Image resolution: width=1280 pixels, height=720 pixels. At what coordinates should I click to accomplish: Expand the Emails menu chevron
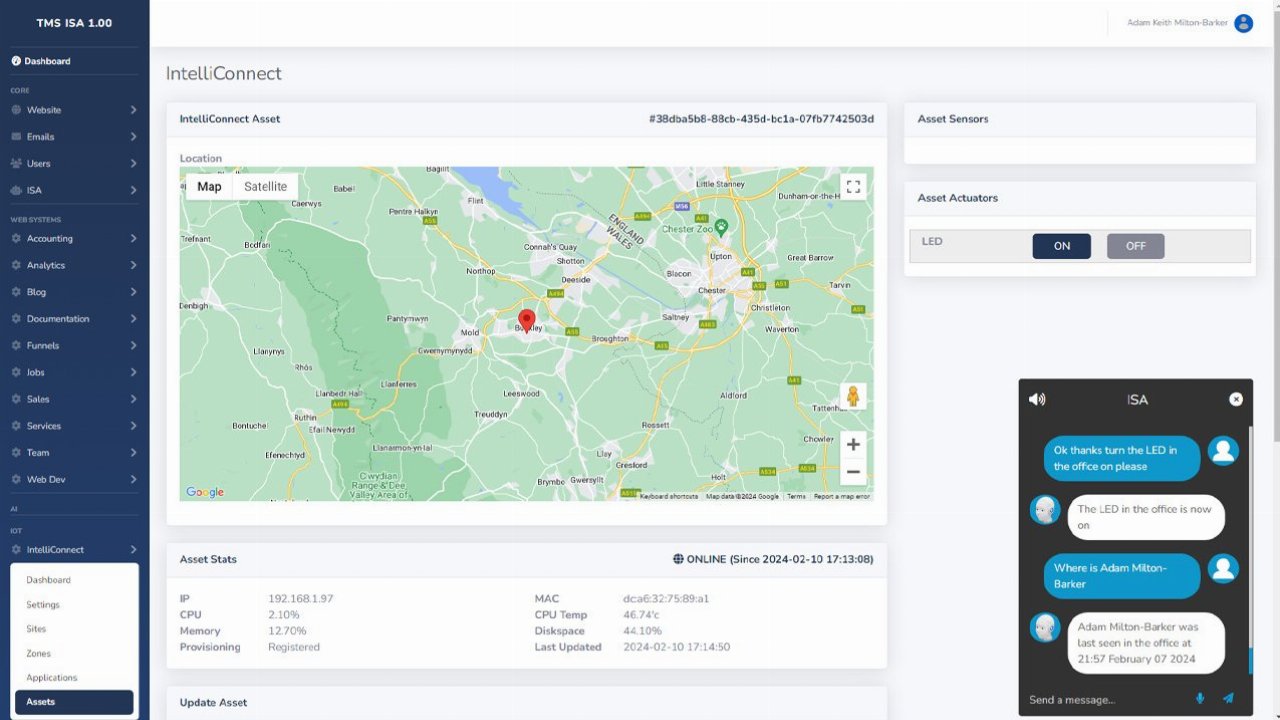[133, 137]
